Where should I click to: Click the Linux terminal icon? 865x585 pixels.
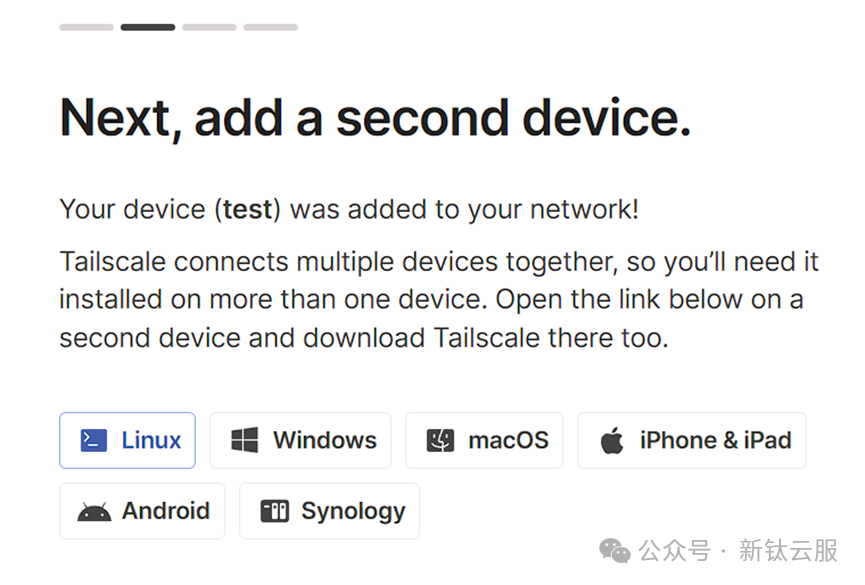click(93, 440)
